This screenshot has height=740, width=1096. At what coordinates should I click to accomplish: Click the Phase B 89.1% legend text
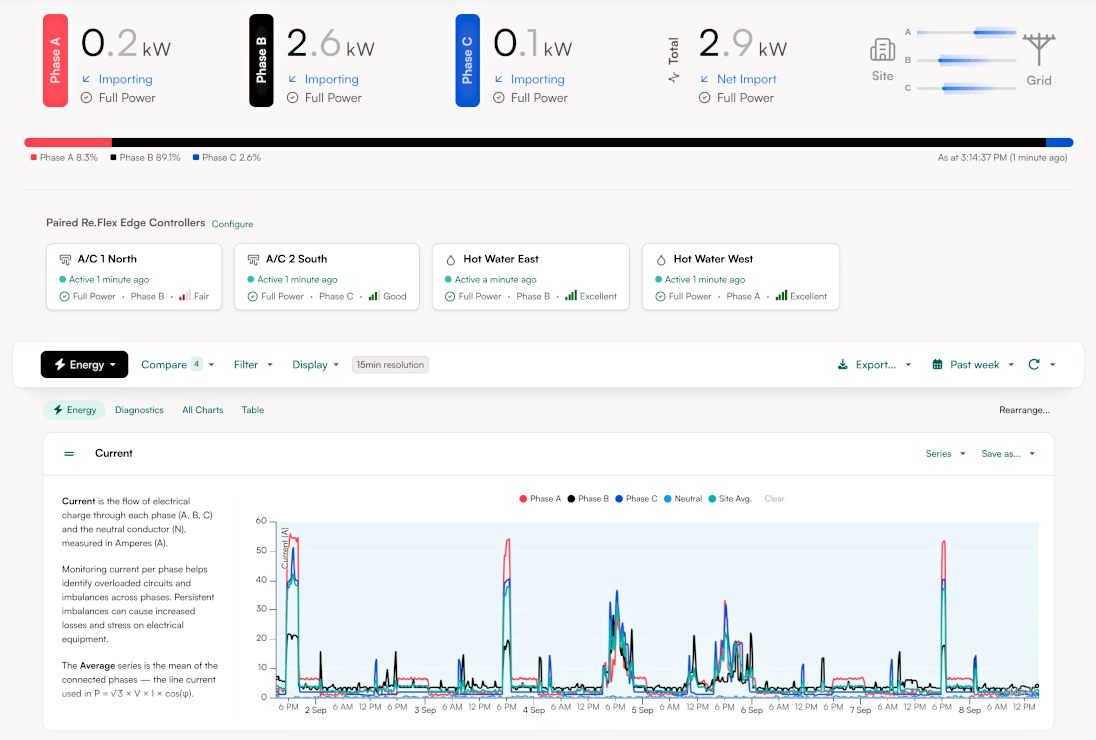tap(150, 158)
